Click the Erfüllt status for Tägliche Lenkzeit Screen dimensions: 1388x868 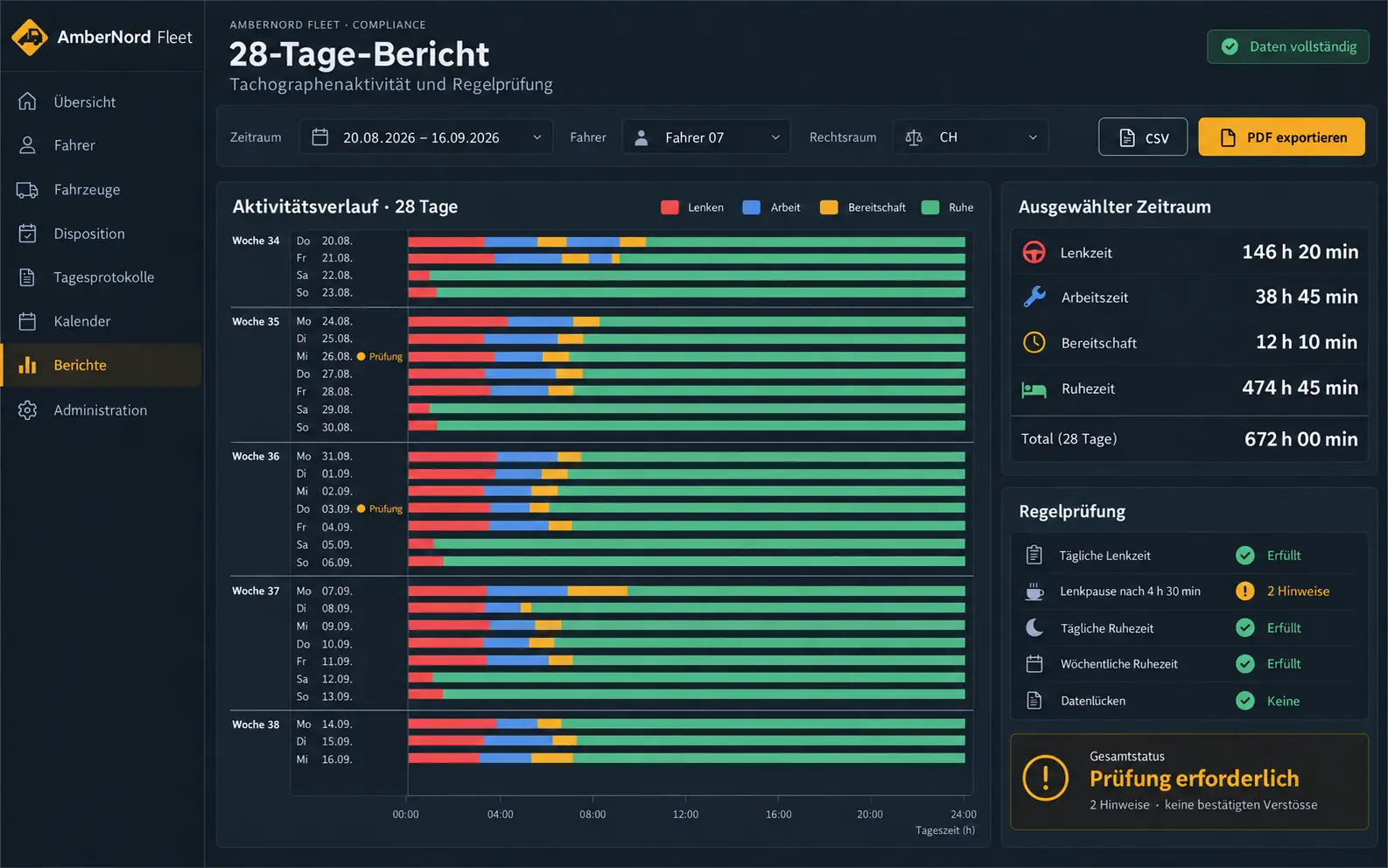tap(1284, 556)
